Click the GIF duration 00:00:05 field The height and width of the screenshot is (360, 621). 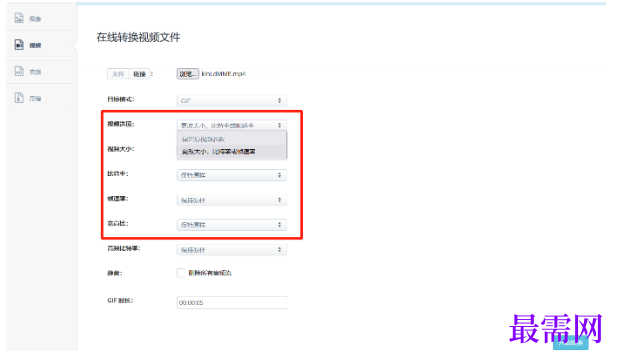pos(232,302)
